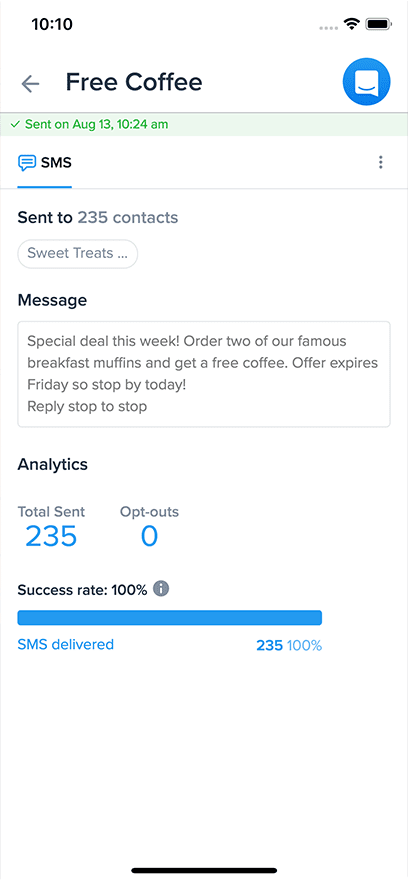This screenshot has height=884, width=408.
Task: Open the blue chat smile icon
Action: click(x=367, y=82)
